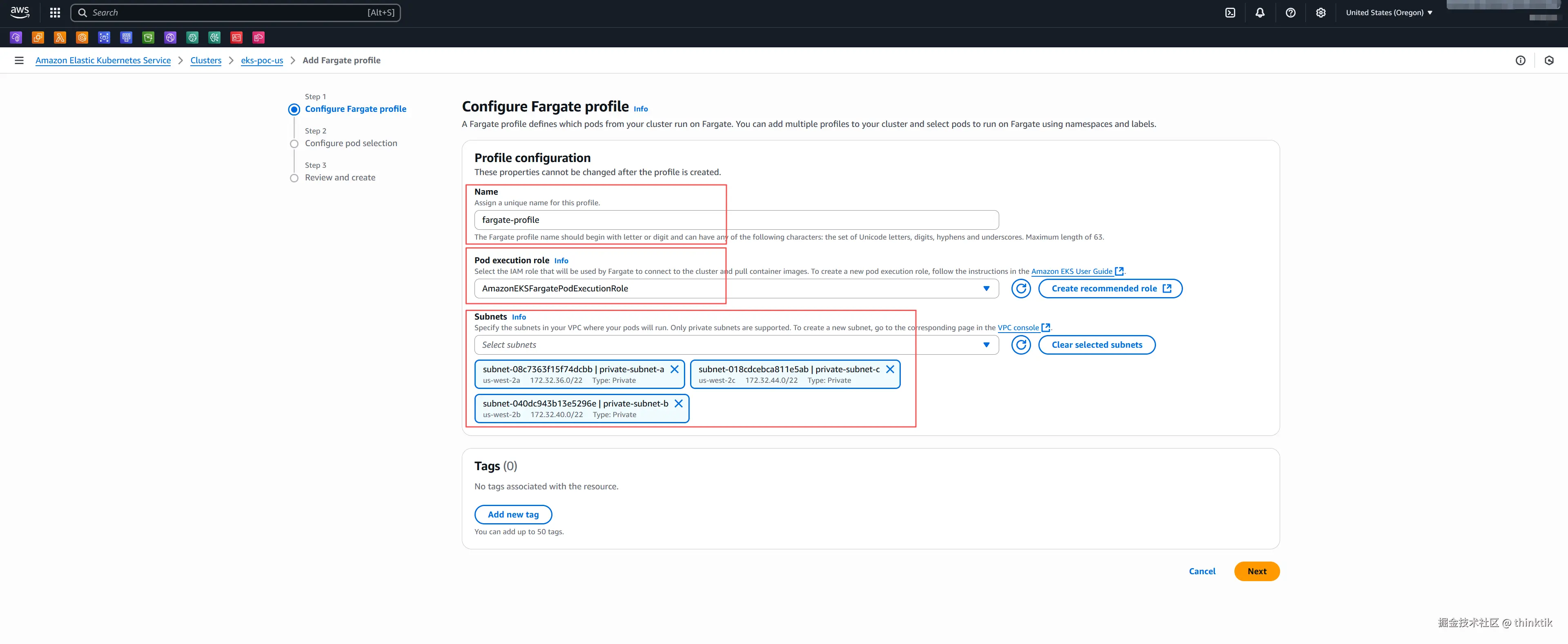Click Add new tag button

[512, 515]
